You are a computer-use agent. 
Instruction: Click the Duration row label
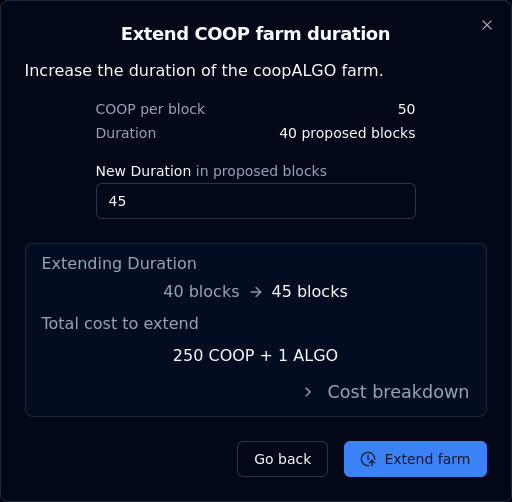click(126, 133)
